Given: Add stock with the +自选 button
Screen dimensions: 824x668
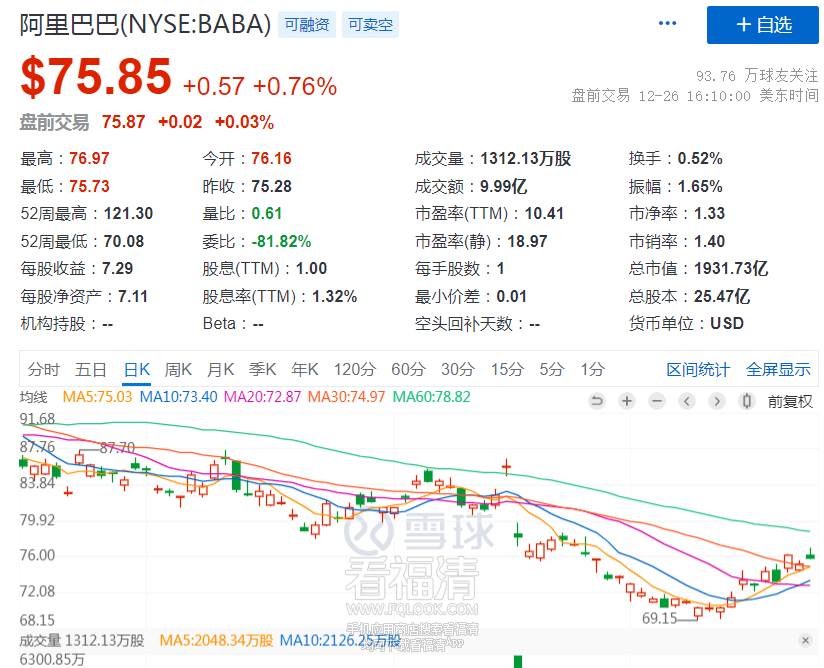Looking at the screenshot, I should tap(763, 25).
